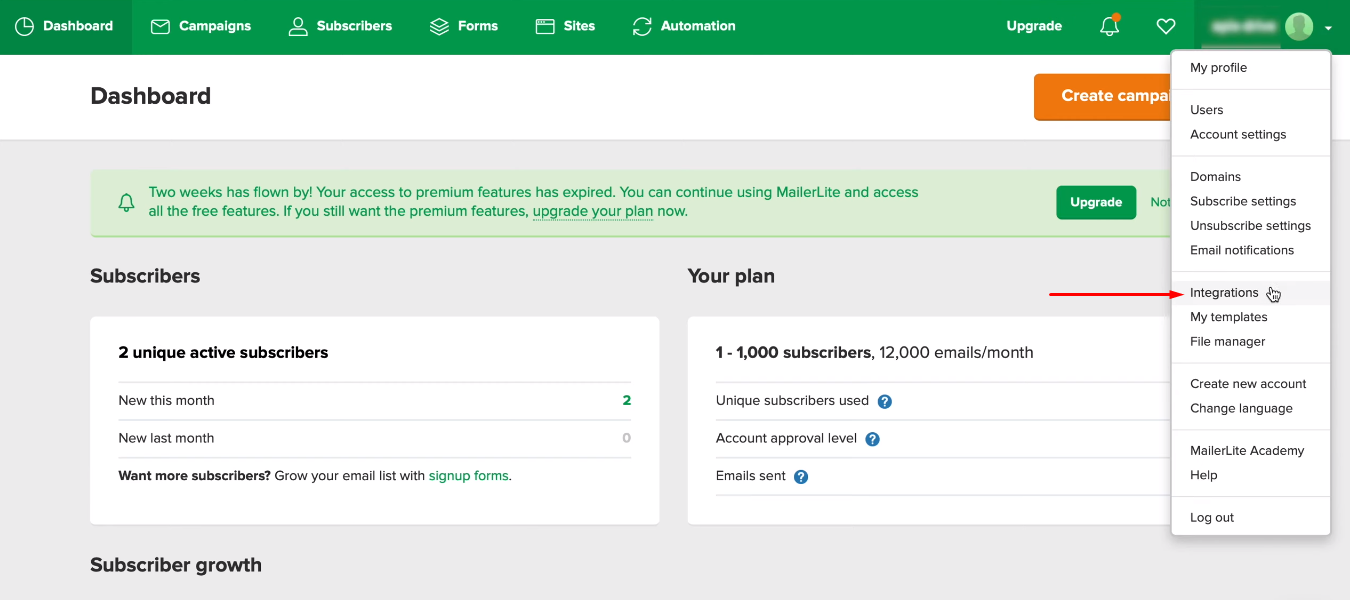Screen dimensions: 1350x600
Task: Open Unsubscribe settings
Action: click(1250, 226)
